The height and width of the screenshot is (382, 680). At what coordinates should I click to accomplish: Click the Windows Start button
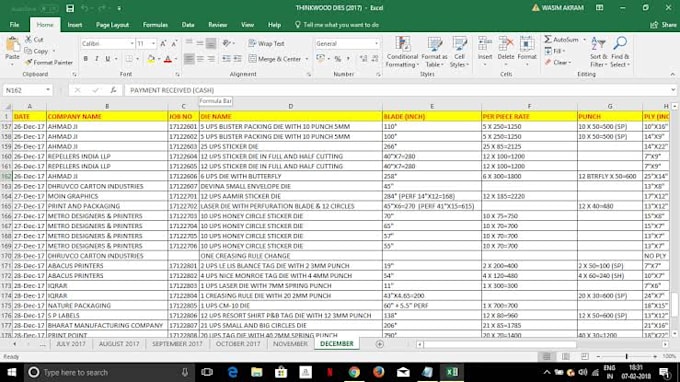coord(12,372)
